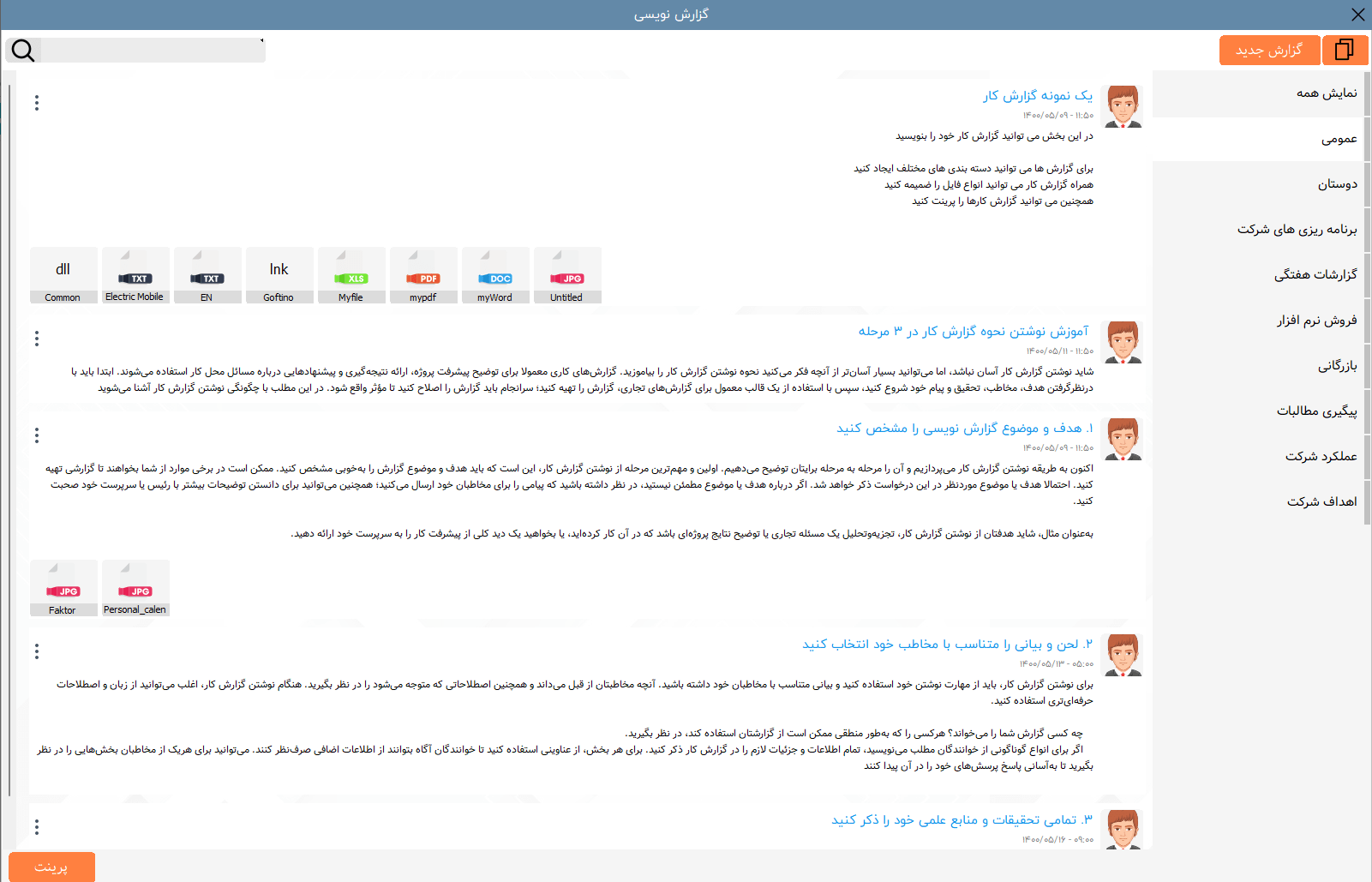Click the author avatar of the first report

pos(1123,106)
